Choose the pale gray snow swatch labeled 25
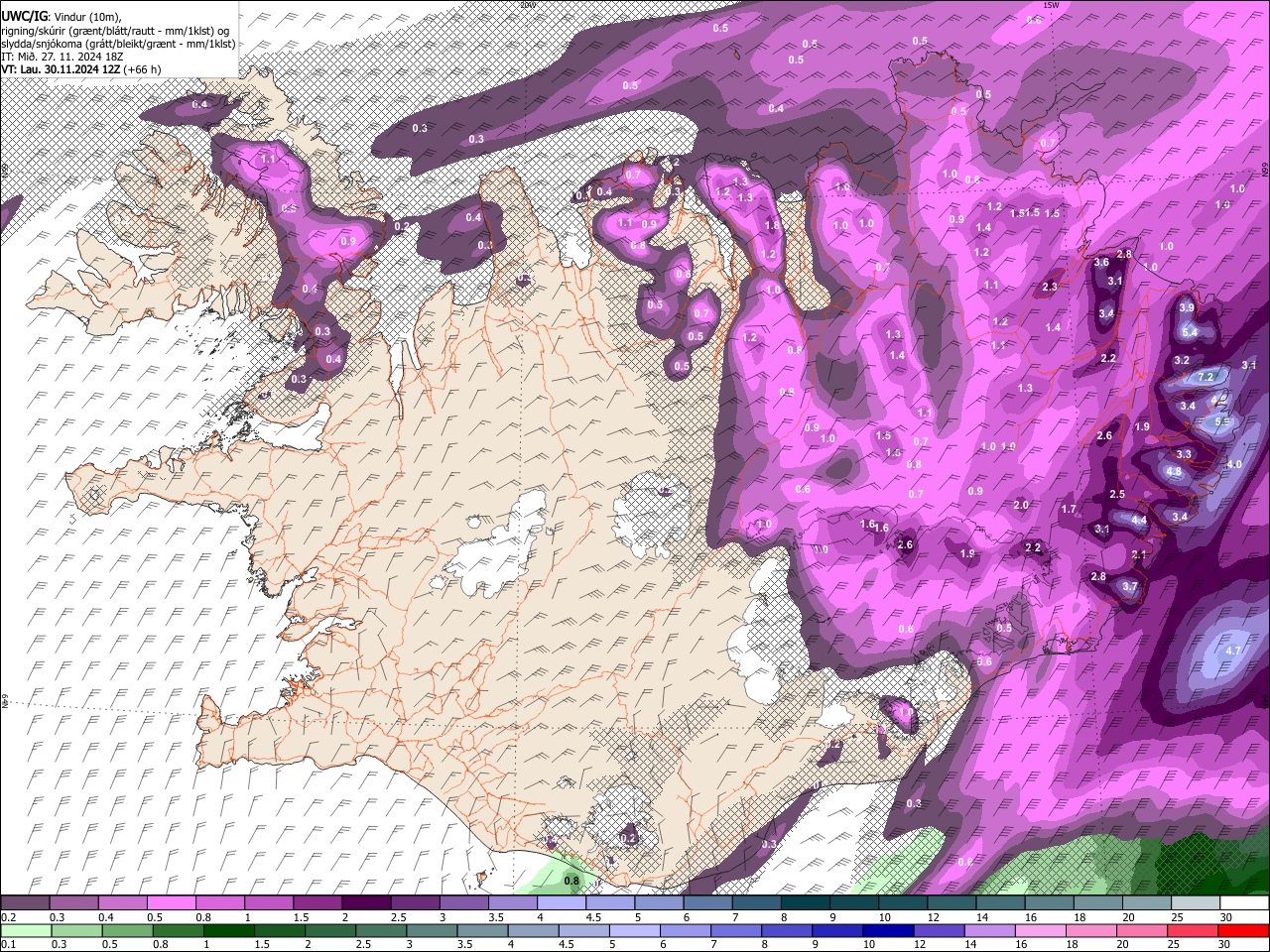The width and height of the screenshot is (1270, 952). (1196, 903)
